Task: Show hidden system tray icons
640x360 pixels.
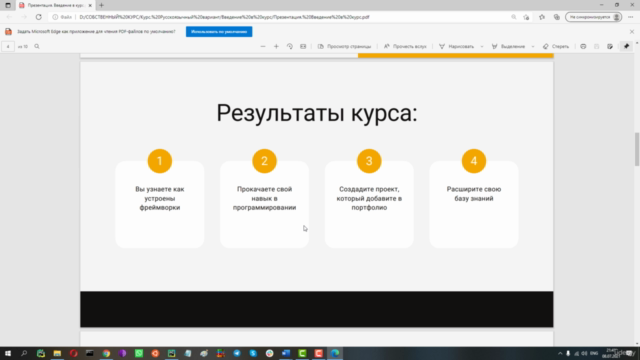Action: click(x=560, y=353)
